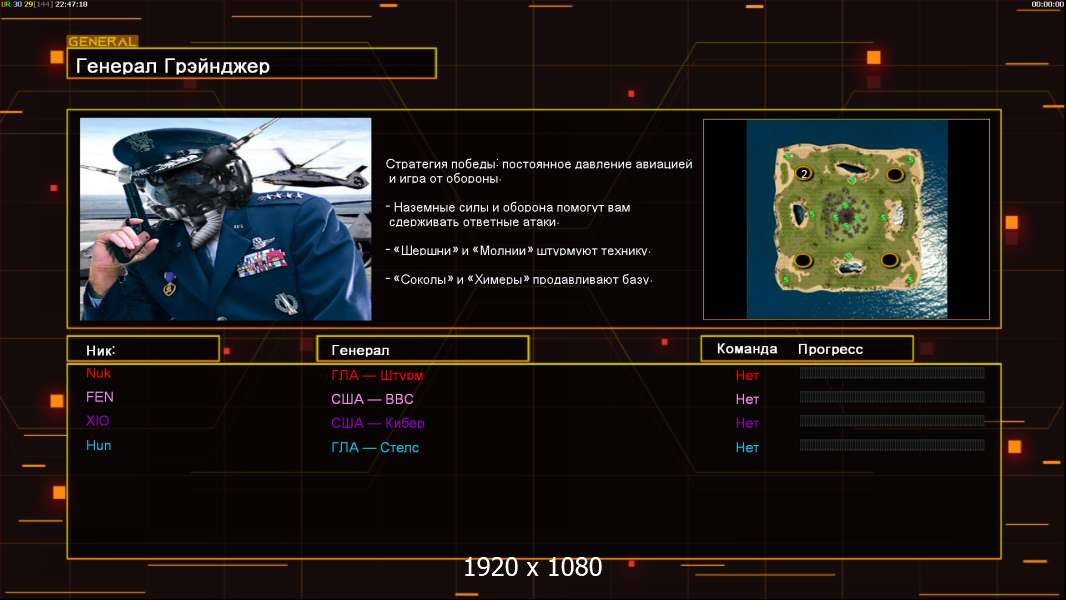Select the GENERAL tab label
The image size is (1066, 600).
pos(102,42)
